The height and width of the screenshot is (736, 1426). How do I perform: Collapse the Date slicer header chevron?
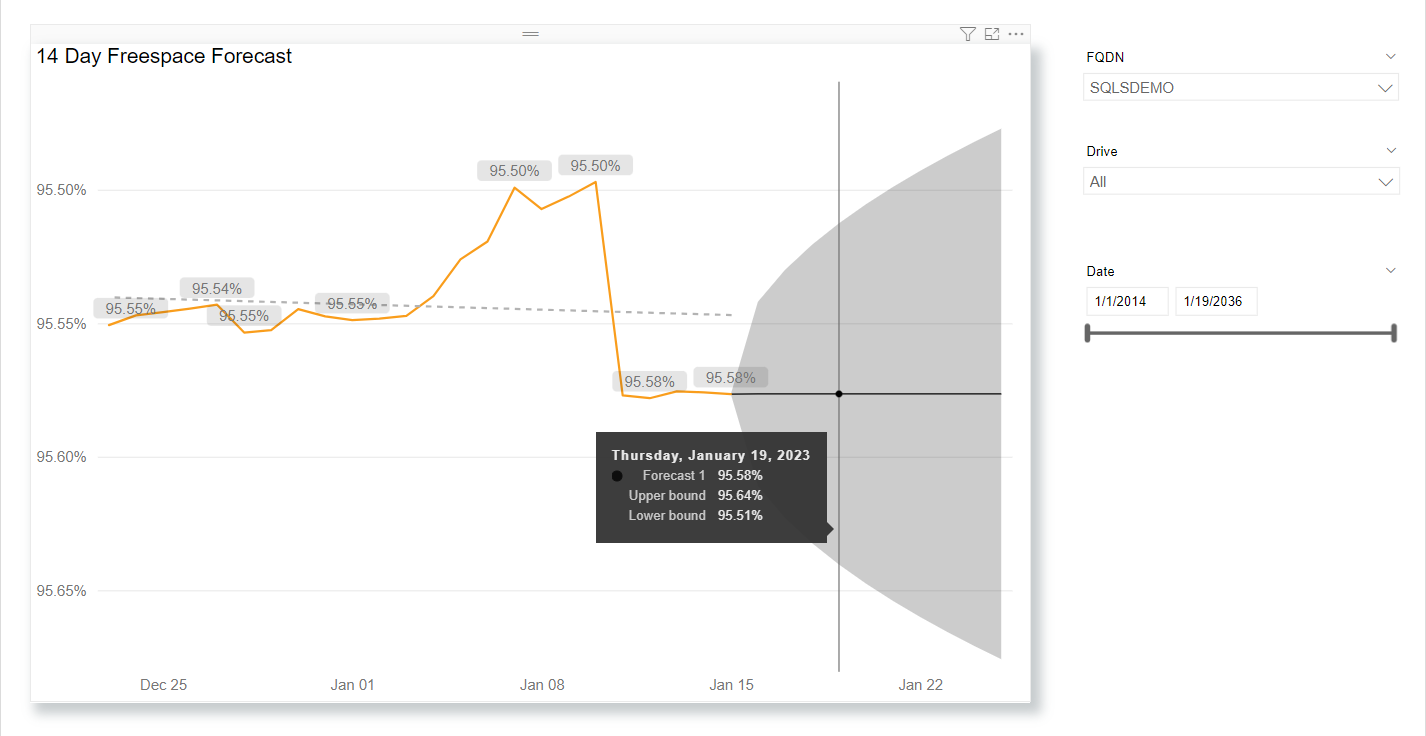pos(1390,271)
